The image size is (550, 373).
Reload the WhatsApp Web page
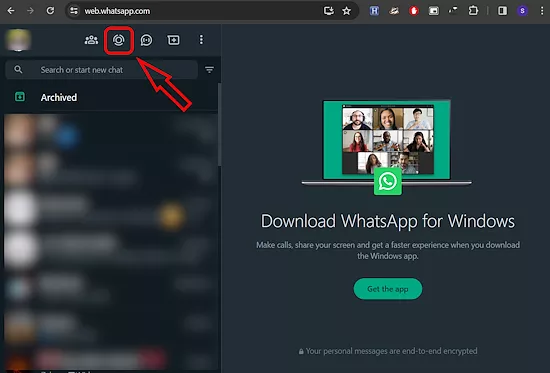point(51,11)
